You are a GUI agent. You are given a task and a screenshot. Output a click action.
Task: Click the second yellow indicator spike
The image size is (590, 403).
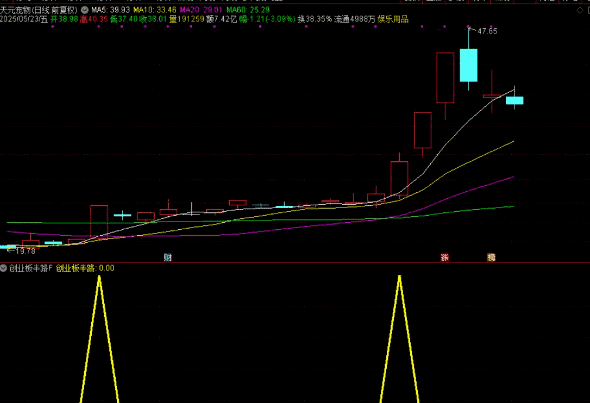(x=399, y=339)
